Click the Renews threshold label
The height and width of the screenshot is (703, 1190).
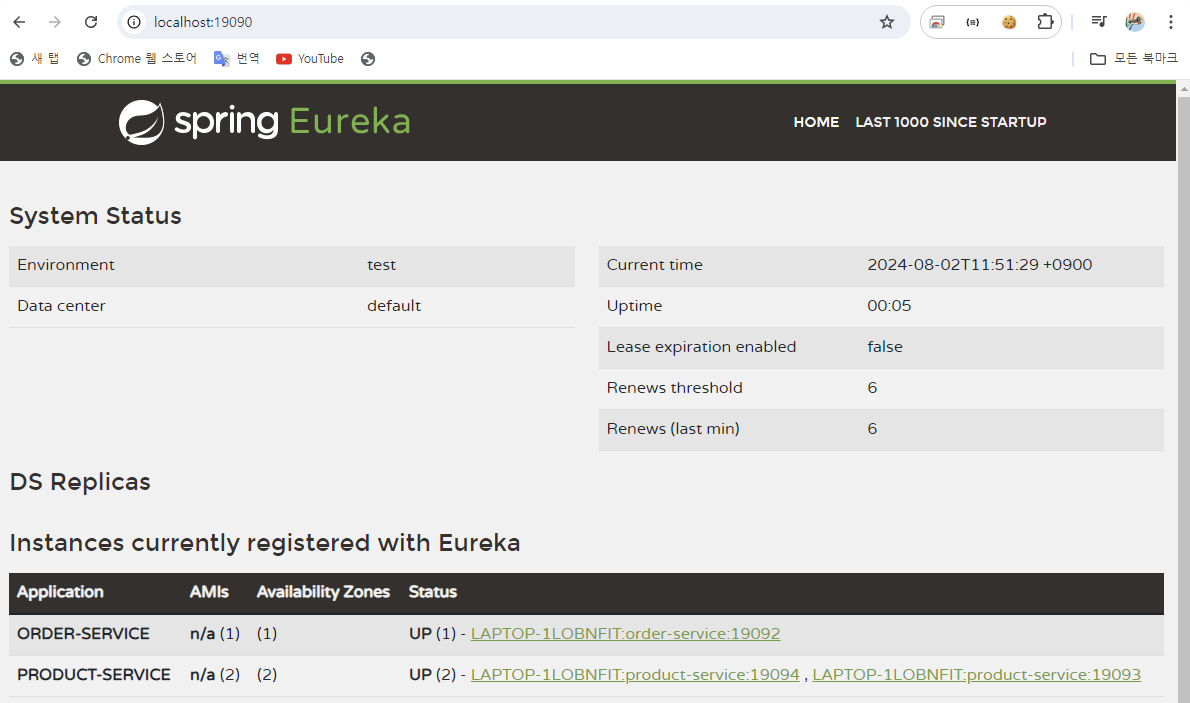coord(675,388)
